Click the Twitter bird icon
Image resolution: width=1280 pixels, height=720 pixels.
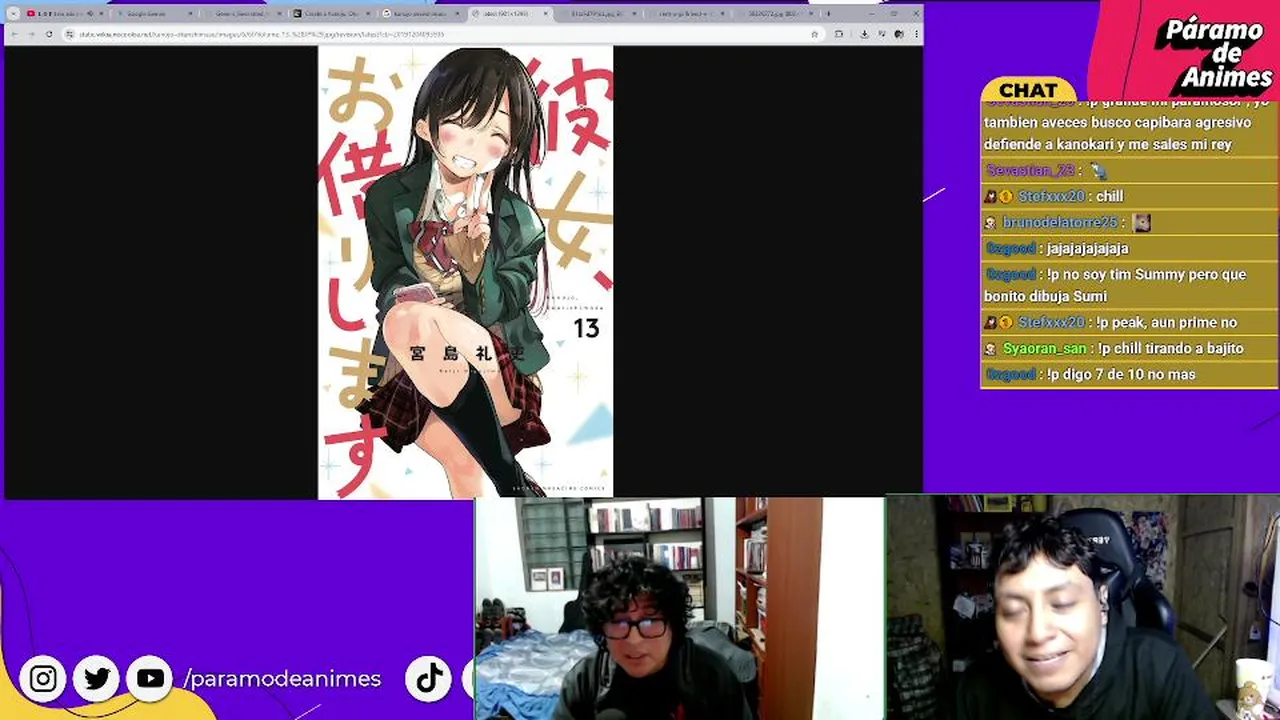pyautogui.click(x=97, y=680)
